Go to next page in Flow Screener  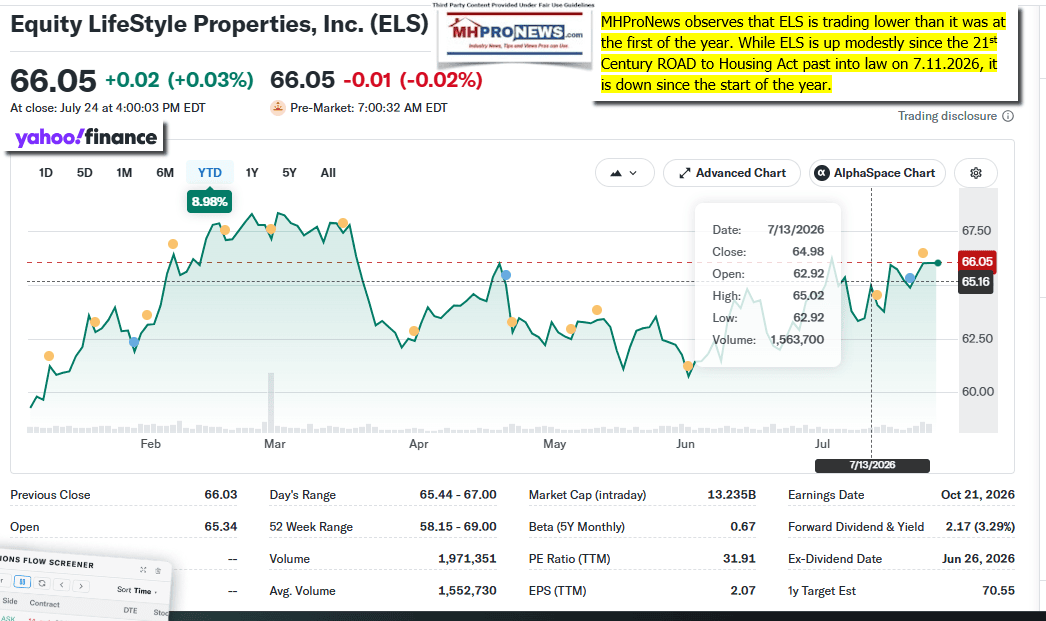click(81, 586)
